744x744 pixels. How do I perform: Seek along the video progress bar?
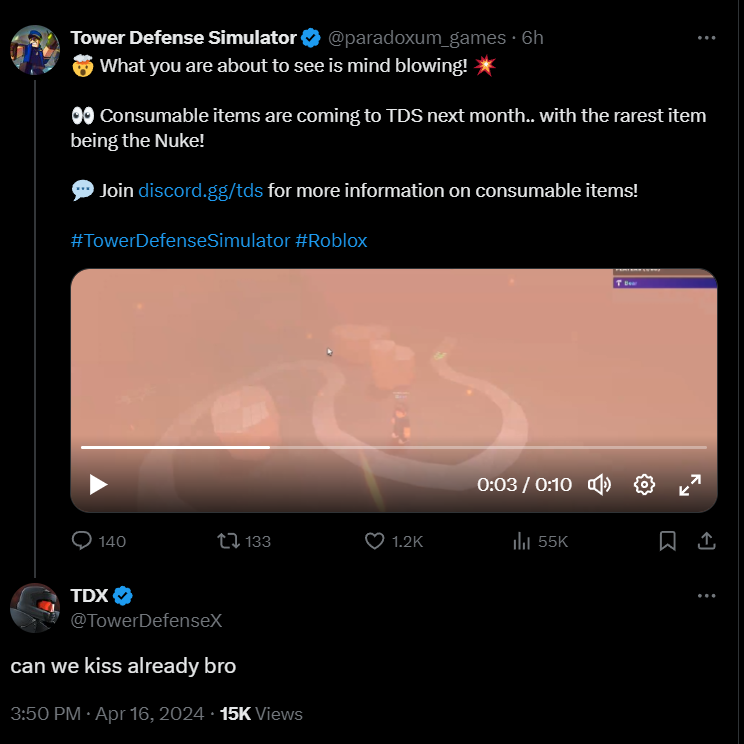(393, 447)
